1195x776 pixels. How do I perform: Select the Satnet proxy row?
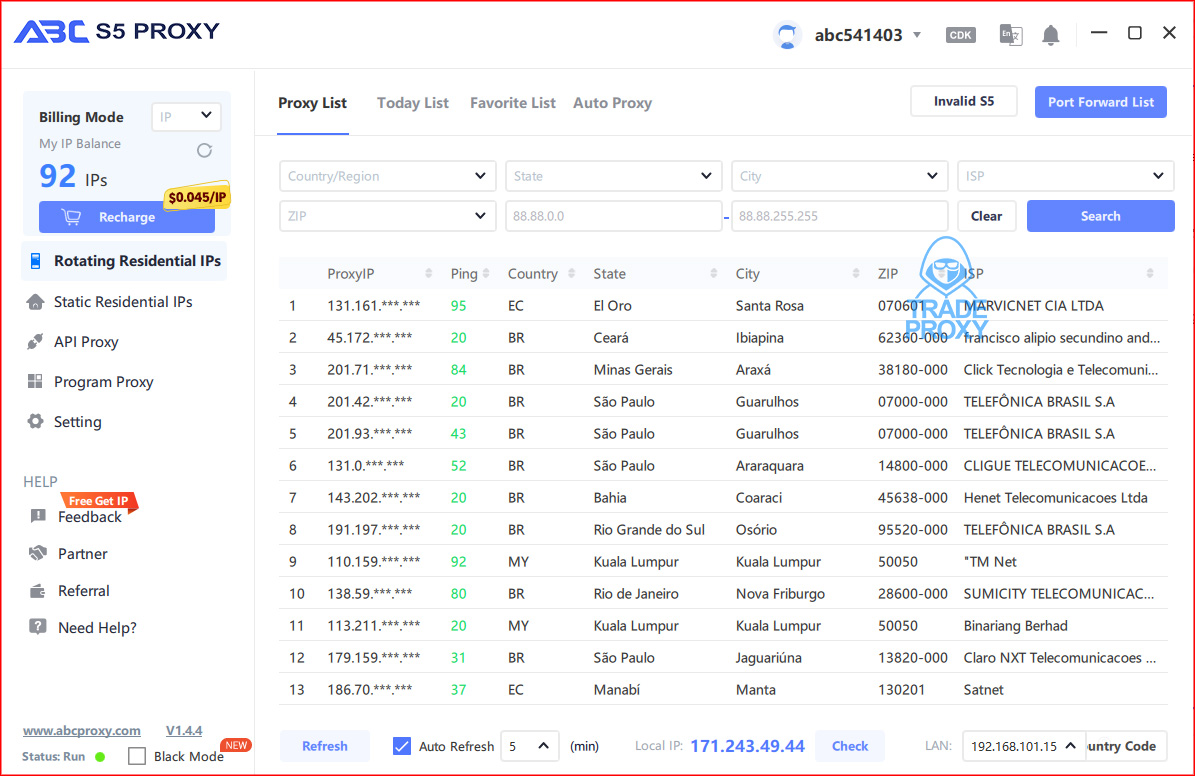point(723,690)
